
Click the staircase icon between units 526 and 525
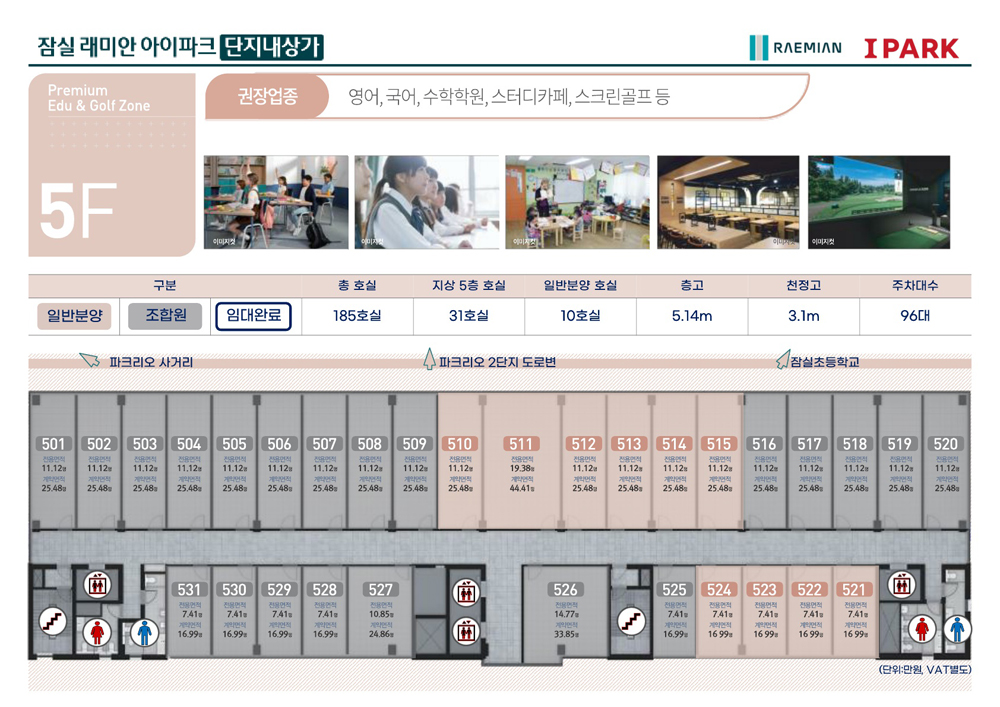(631, 621)
